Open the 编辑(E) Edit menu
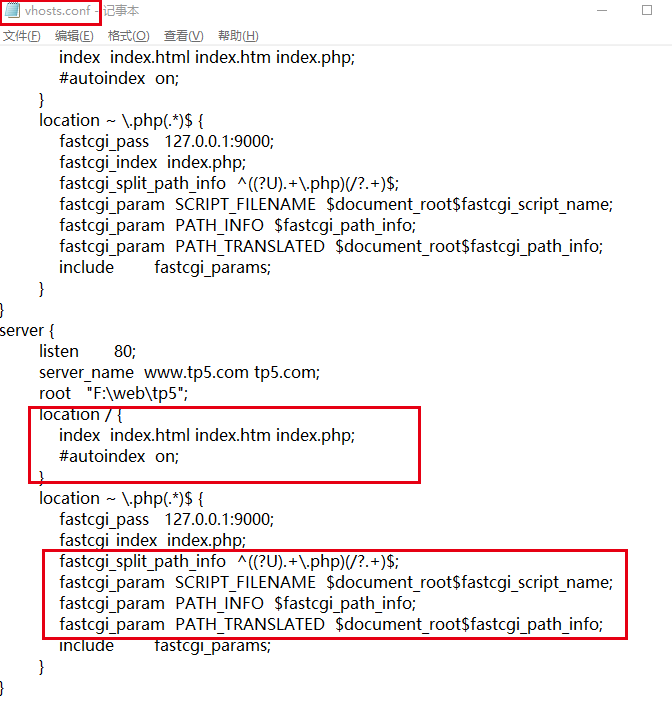 74,35
